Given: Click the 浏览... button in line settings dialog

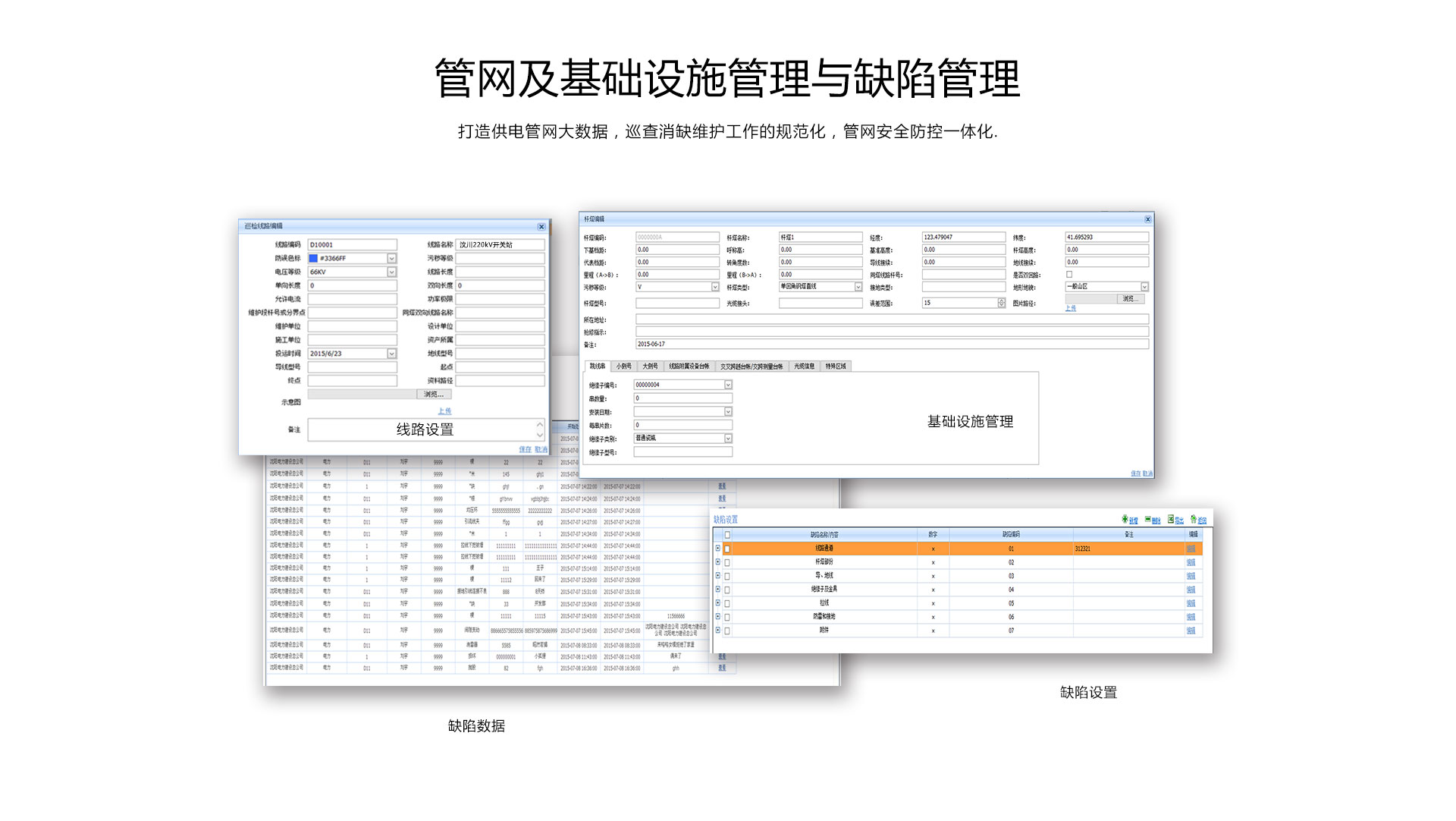Looking at the screenshot, I should tap(434, 395).
